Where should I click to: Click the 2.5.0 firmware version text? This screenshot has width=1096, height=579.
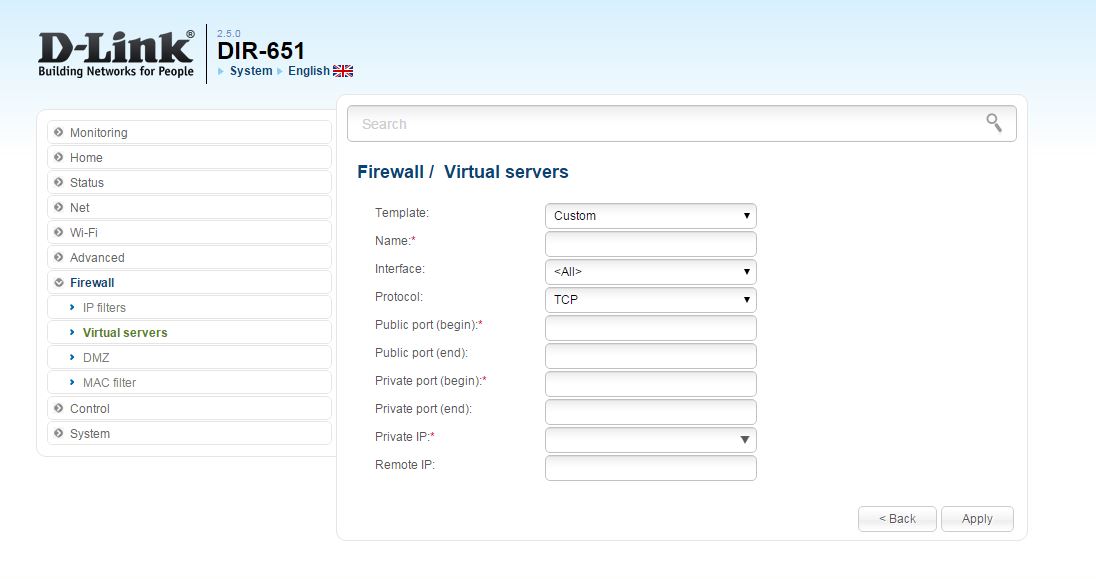click(x=229, y=33)
